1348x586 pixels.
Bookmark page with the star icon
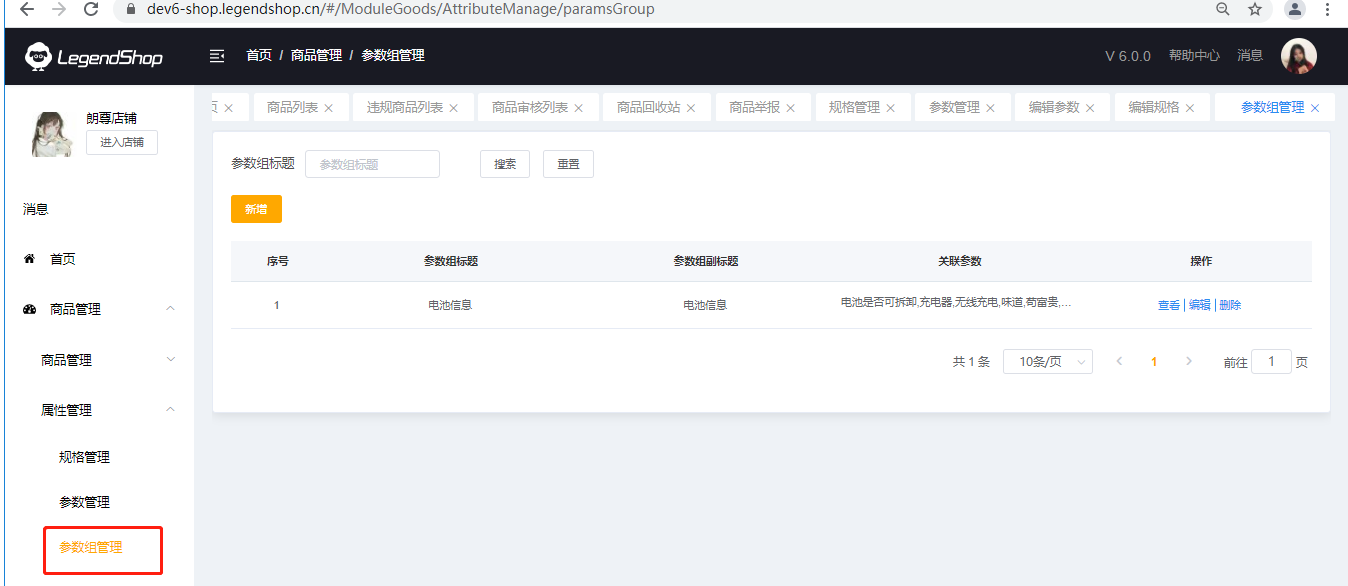click(x=1255, y=9)
